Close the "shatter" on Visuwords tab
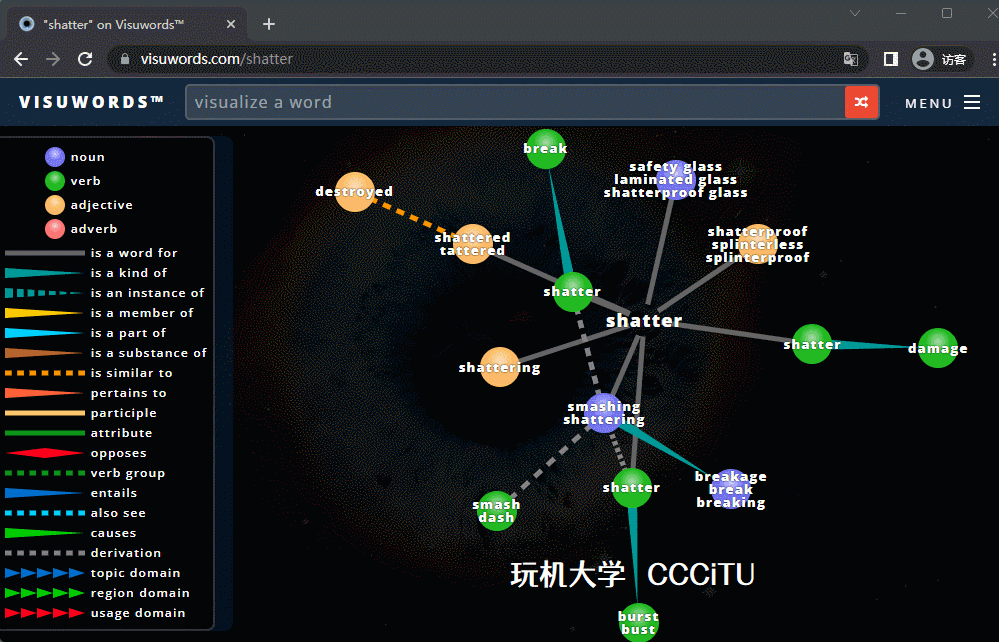Screen dimensions: 999x642 (231, 24)
